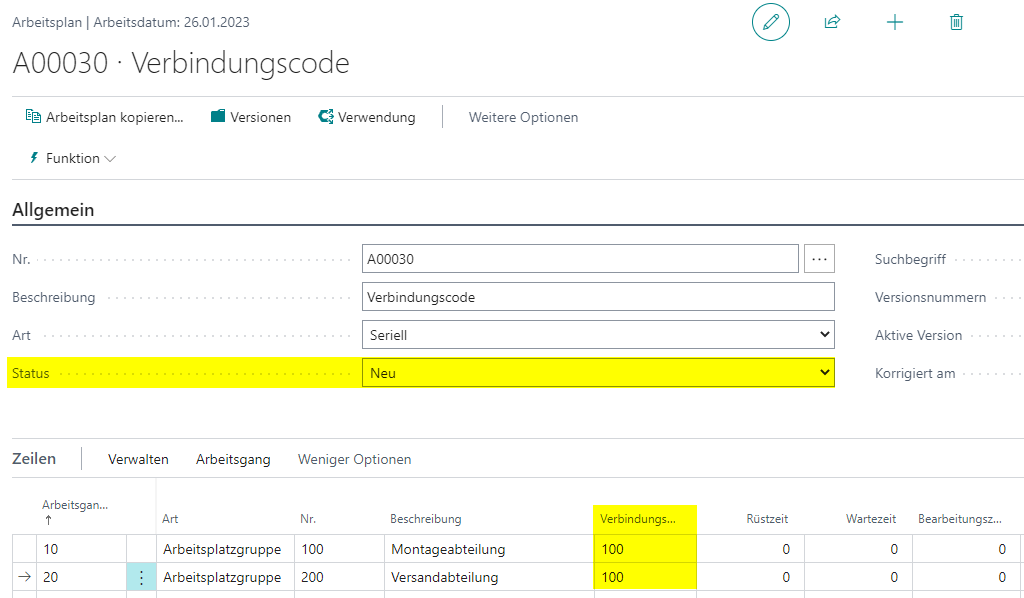Viewport: 1024px width, 598px height.
Task: Click the trash delete icon
Action: (956, 22)
